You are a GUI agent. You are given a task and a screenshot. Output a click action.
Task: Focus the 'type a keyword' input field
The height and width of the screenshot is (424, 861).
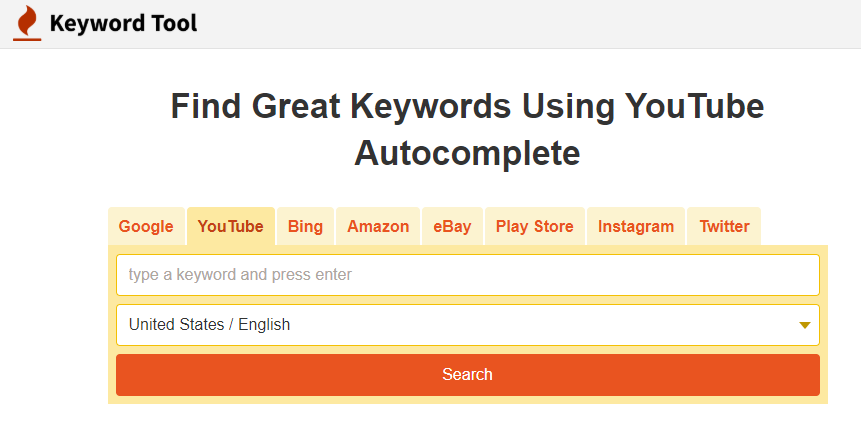coord(468,275)
